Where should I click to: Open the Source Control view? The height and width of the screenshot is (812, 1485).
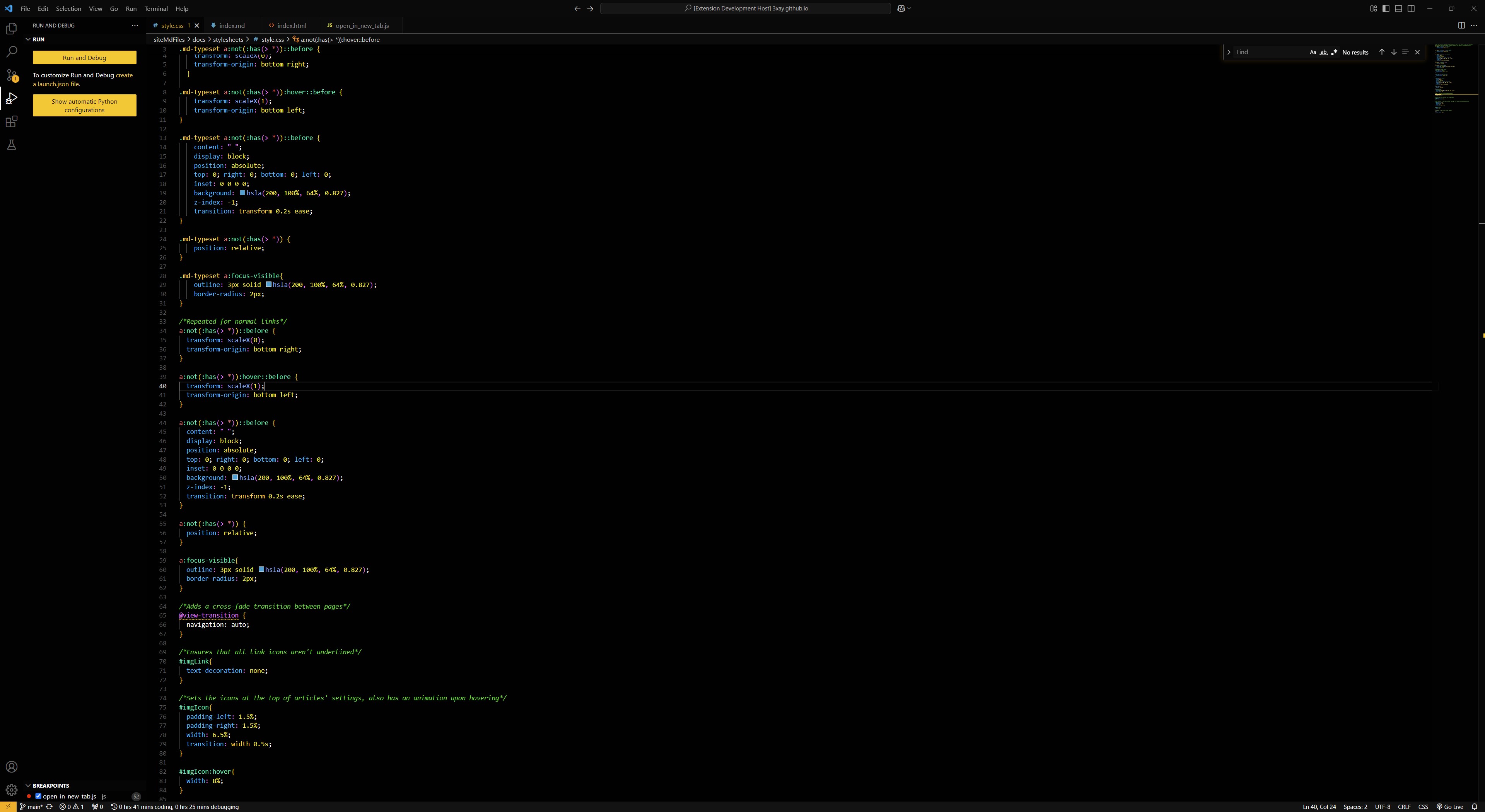point(12,75)
